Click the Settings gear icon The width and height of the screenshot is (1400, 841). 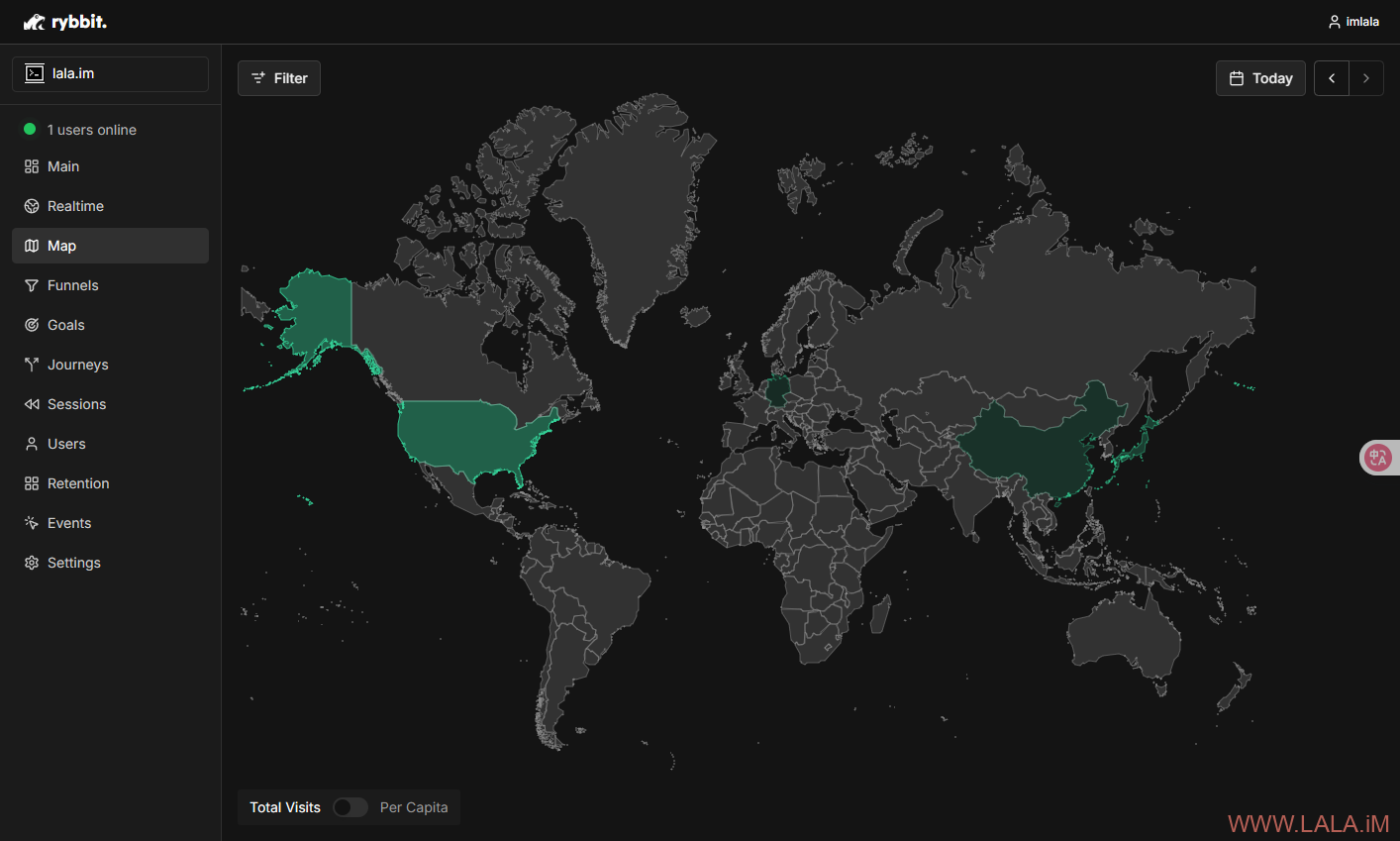32,563
